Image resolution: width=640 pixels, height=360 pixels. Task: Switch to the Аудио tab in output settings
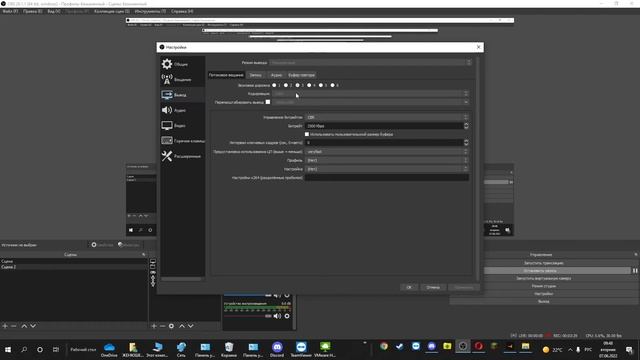[276, 75]
